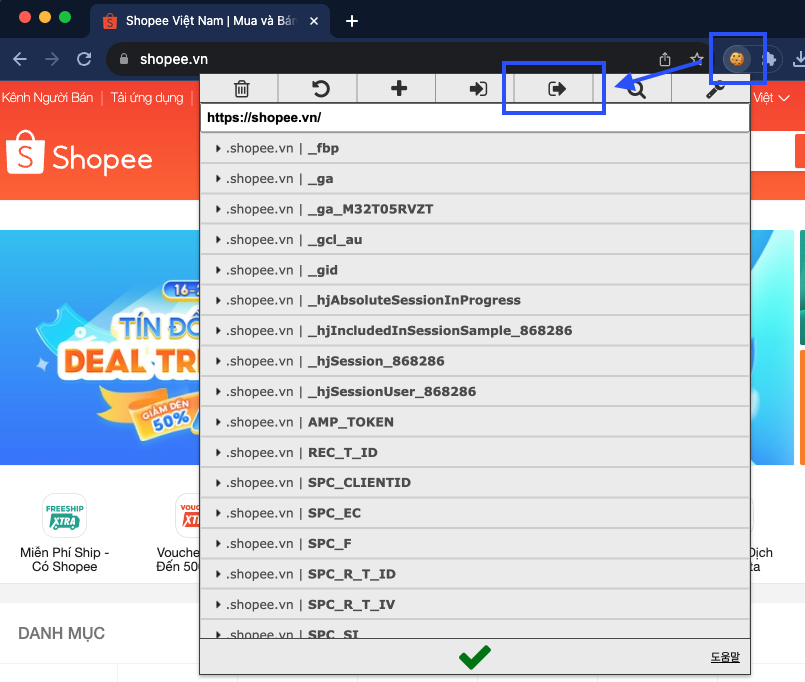Click the export cookies icon

[557, 89]
